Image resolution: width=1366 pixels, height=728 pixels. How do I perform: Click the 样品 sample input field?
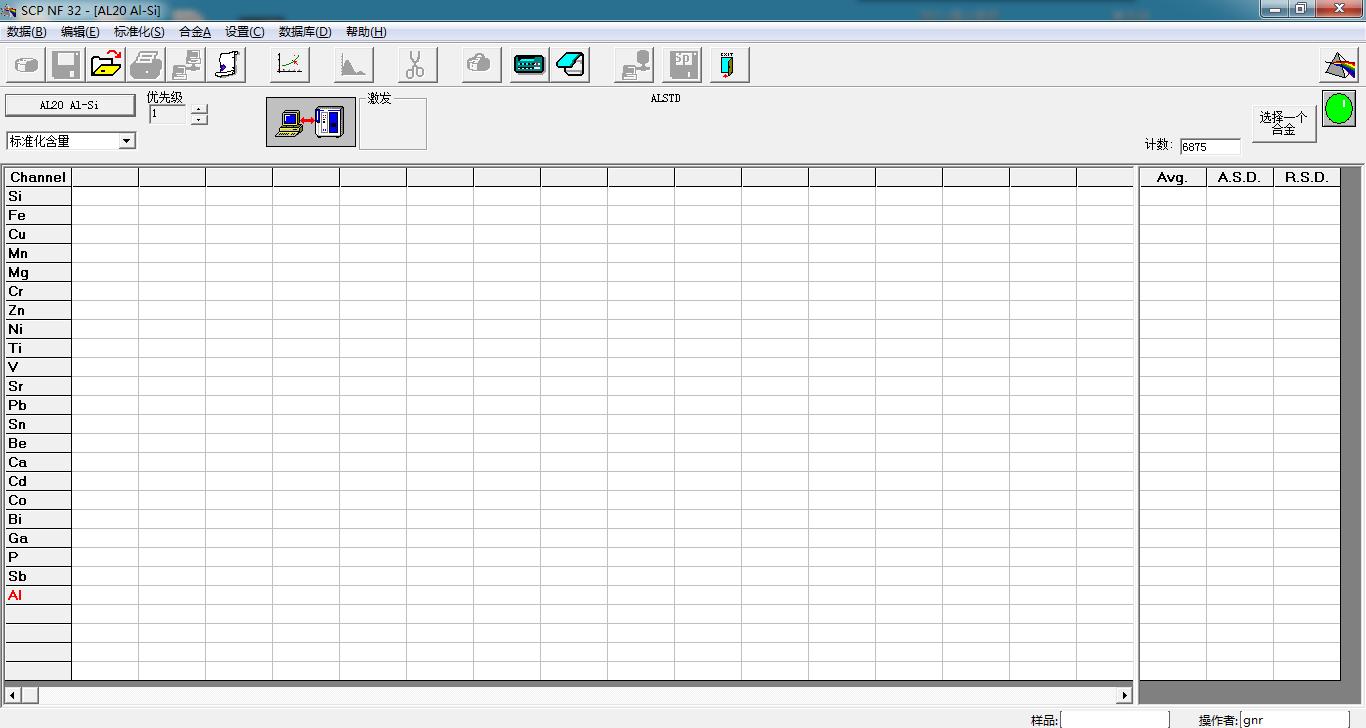click(x=1114, y=720)
